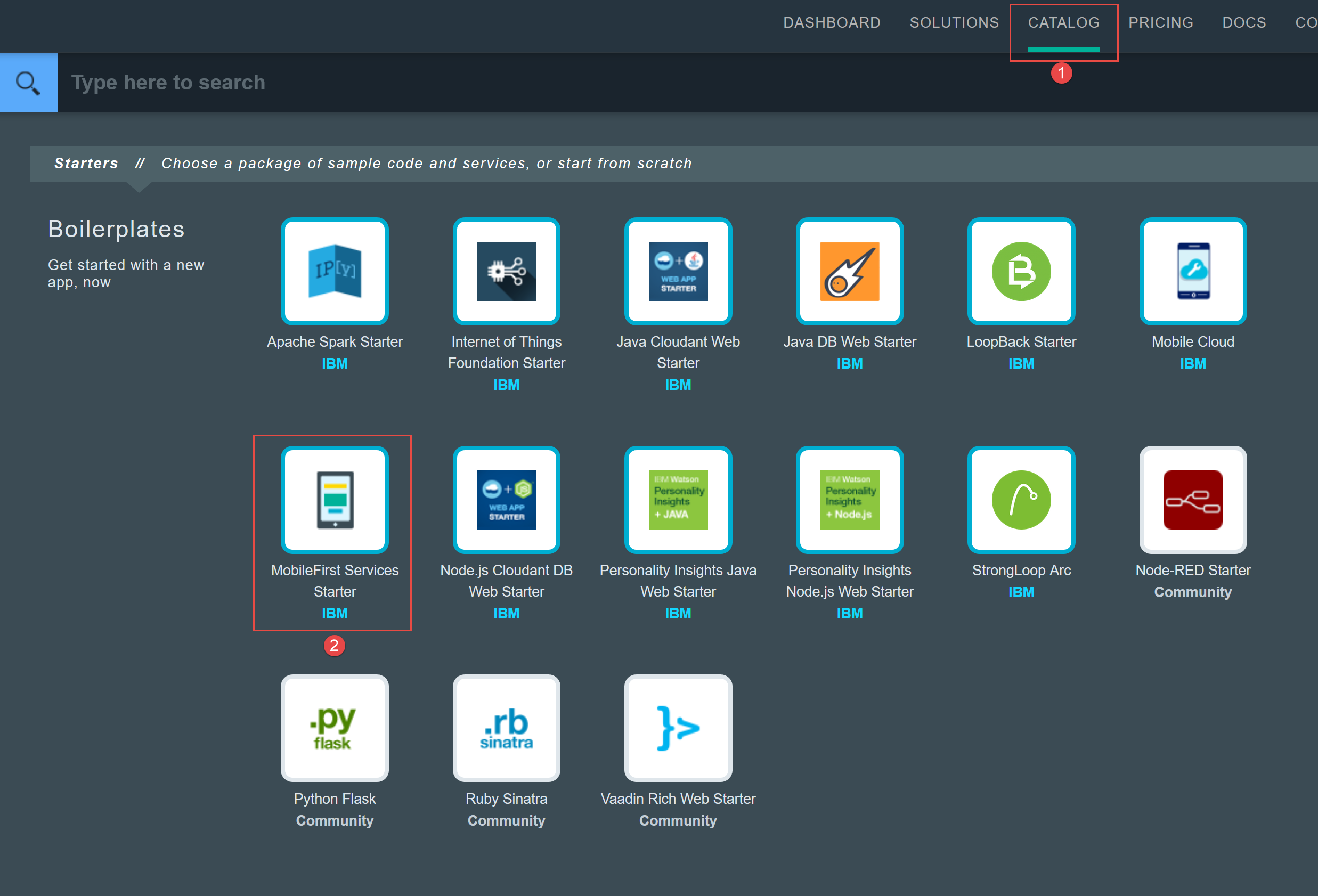Image resolution: width=1318 pixels, height=896 pixels.
Task: Open the Python Flask icon
Action: coord(335,728)
